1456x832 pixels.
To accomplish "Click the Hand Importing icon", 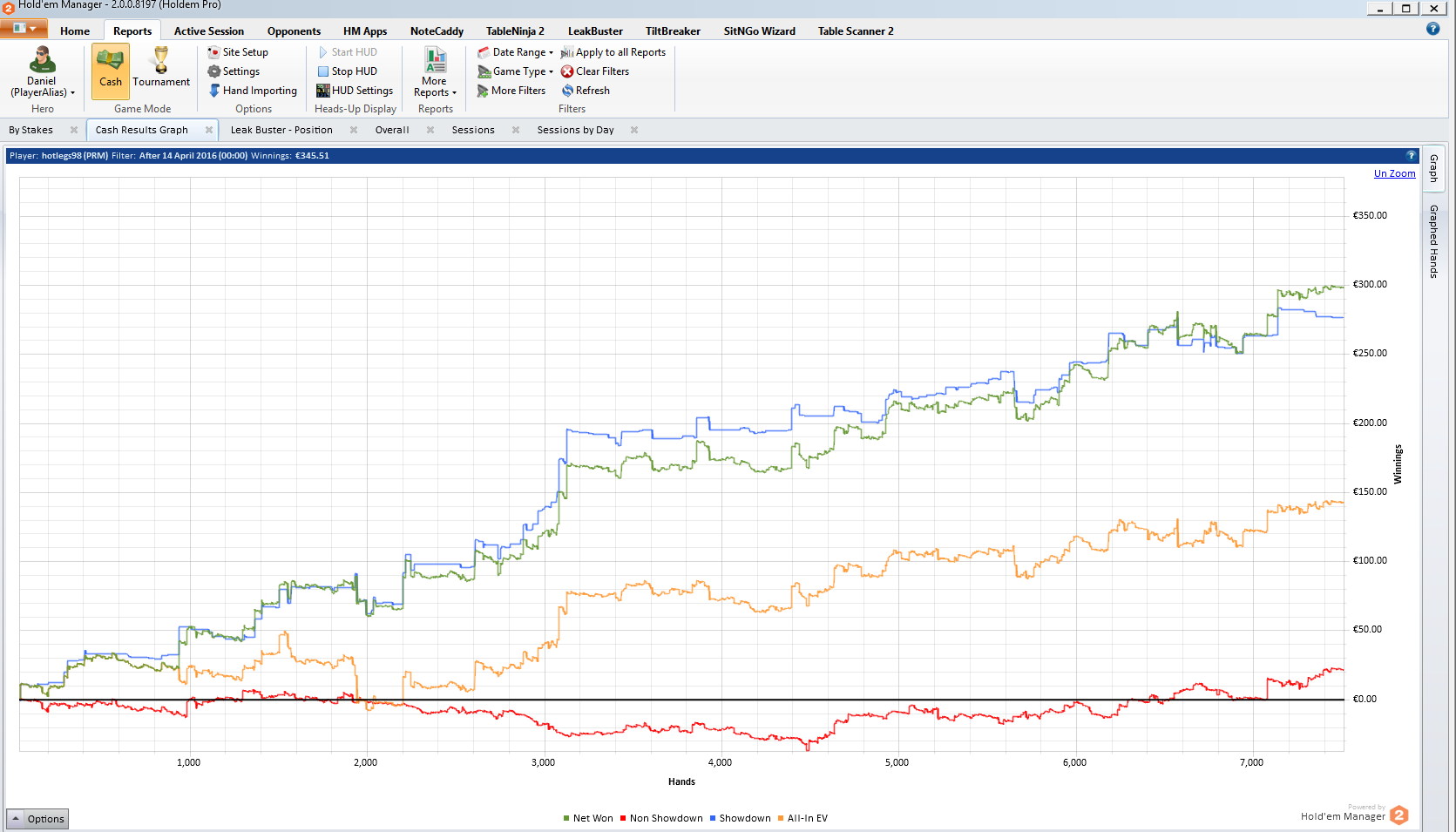I will (x=214, y=91).
